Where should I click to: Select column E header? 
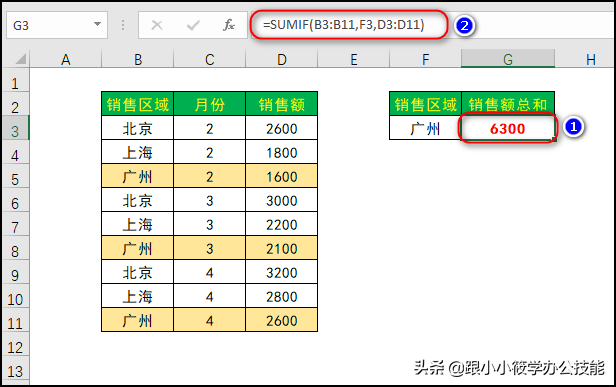tap(354, 59)
